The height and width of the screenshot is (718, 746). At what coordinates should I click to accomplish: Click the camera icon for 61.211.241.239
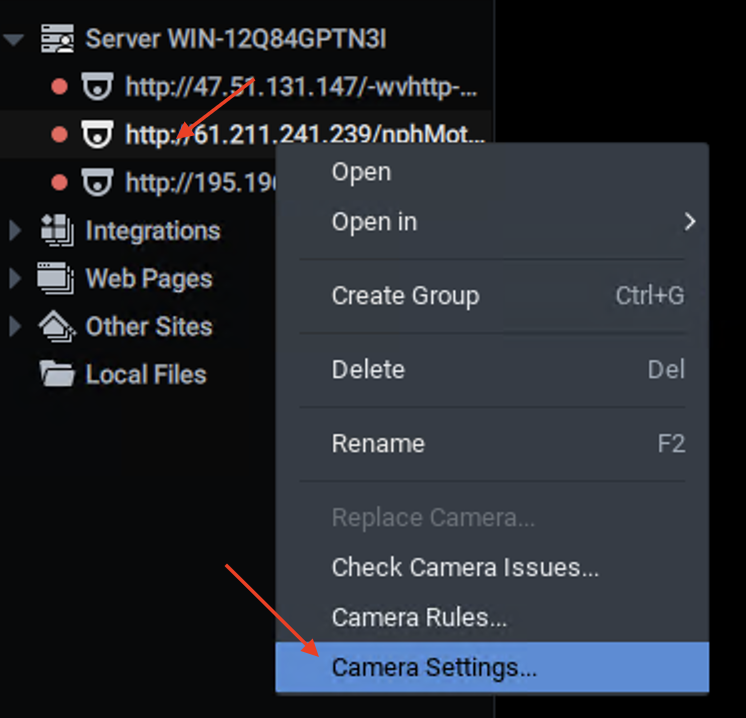pyautogui.click(x=97, y=134)
